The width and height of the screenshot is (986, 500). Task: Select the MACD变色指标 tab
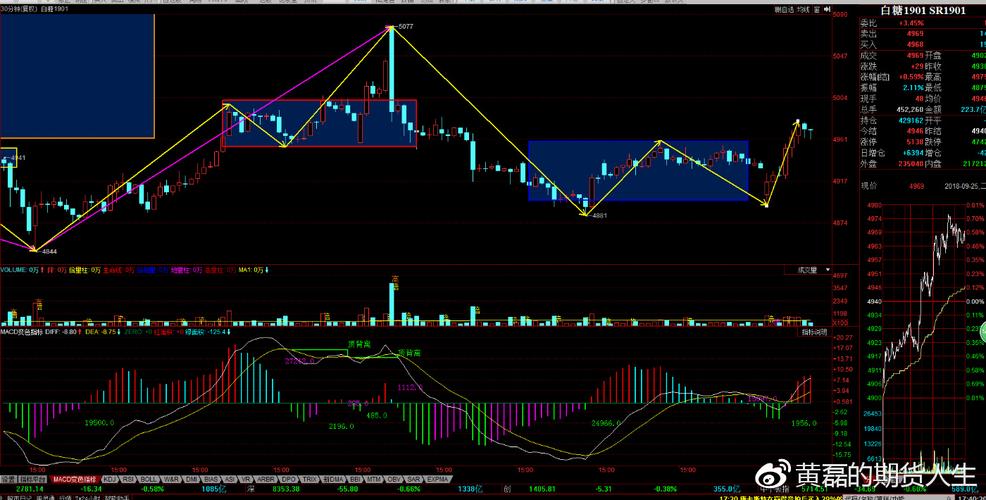point(74,479)
